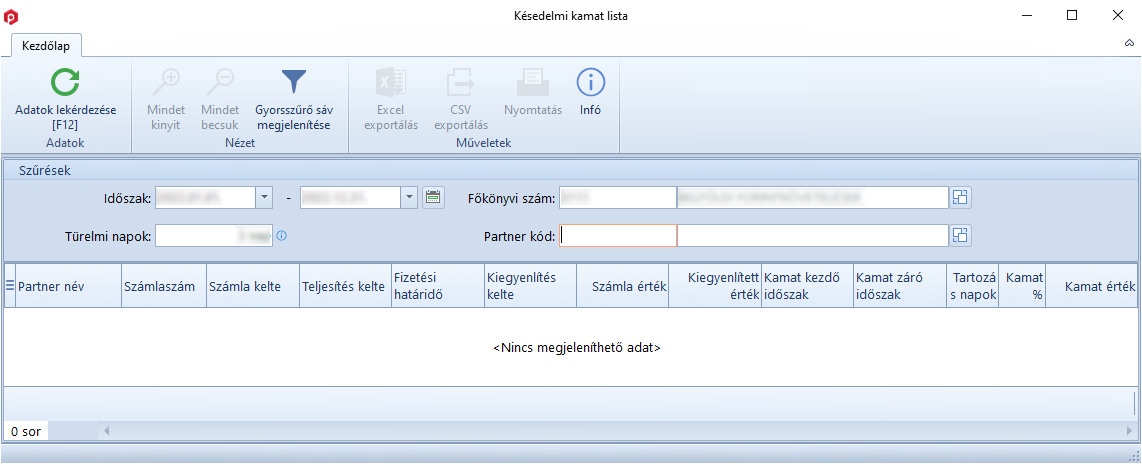Sort by Kamat záró időszak column
The width and height of the screenshot is (1142, 464).
click(x=900, y=286)
